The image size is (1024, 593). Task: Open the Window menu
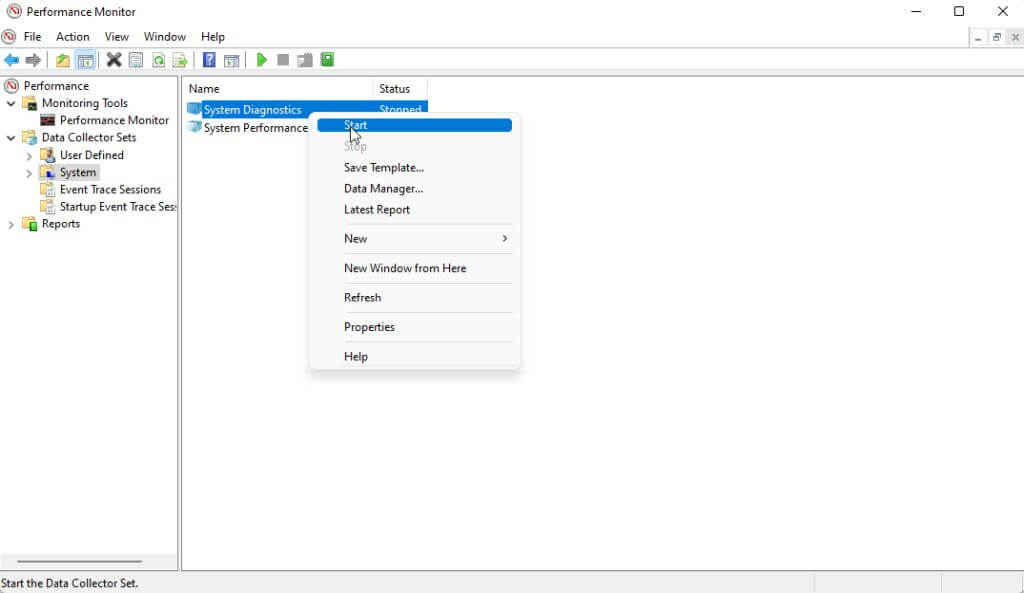(x=165, y=37)
